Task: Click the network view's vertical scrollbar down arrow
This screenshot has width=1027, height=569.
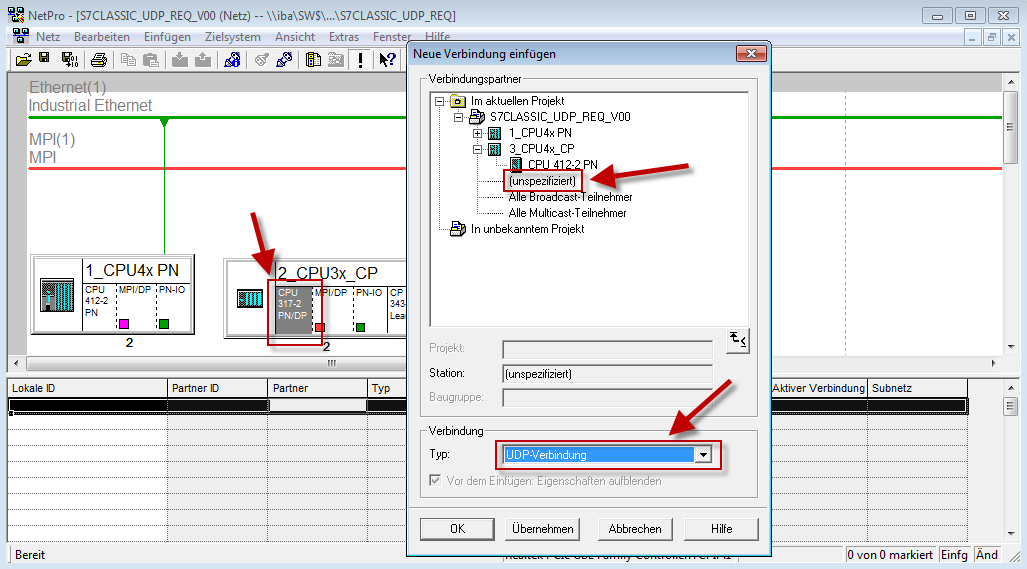Action: 1009,347
